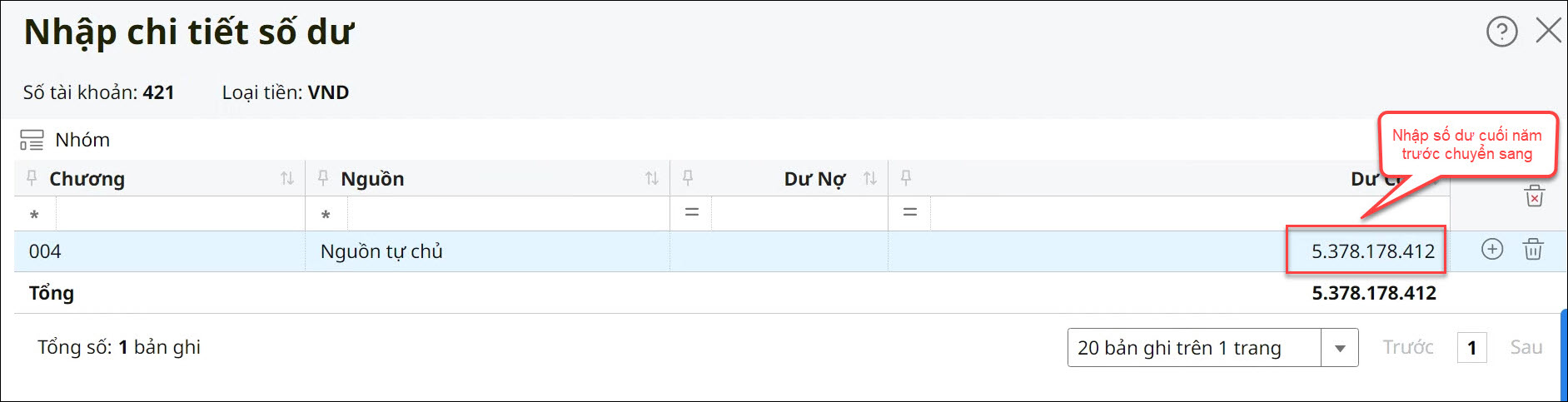The image size is (1568, 402).
Task: Sort the Dư Nợ column
Action: tap(870, 178)
